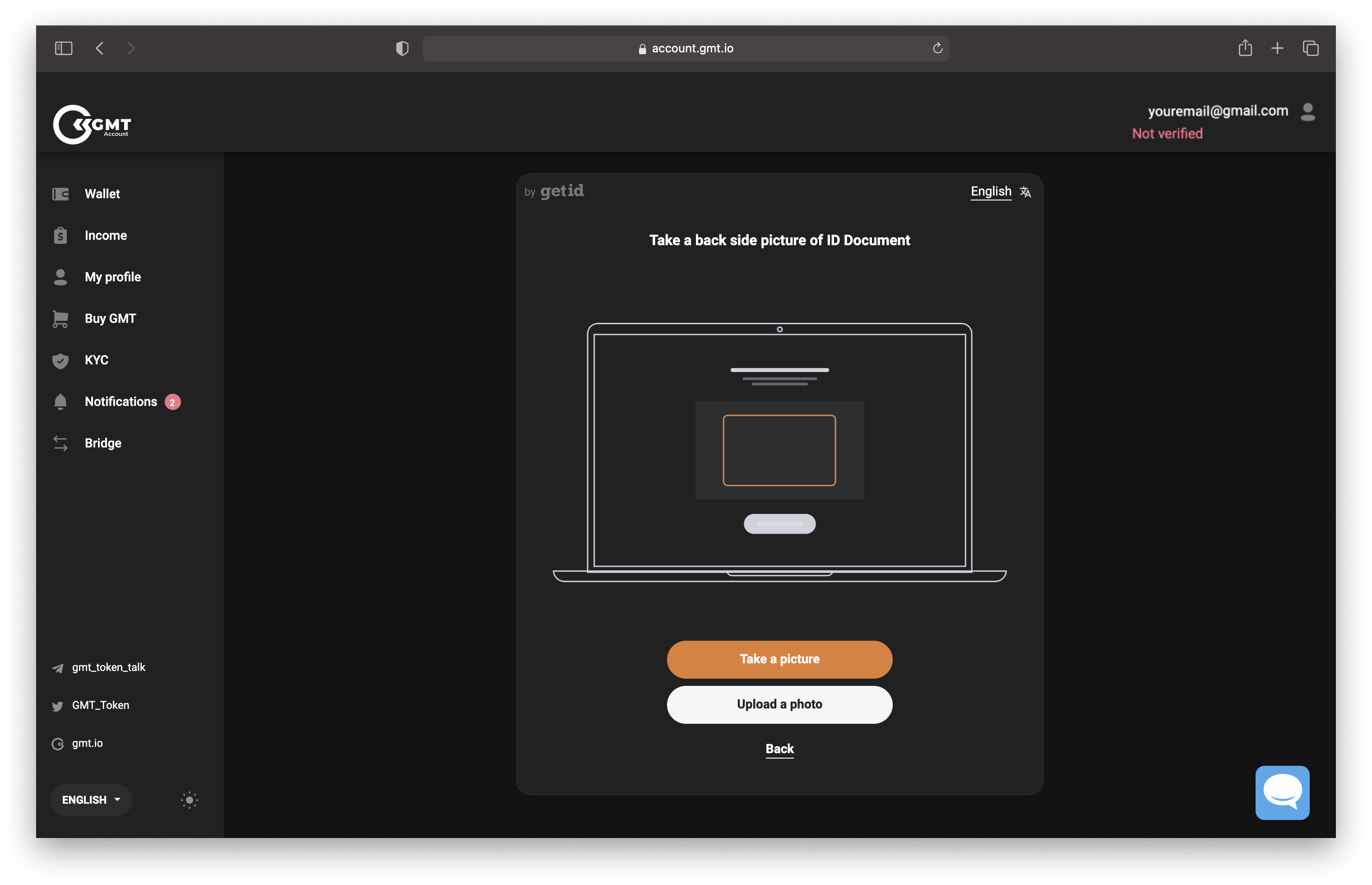Image resolution: width=1372 pixels, height=885 pixels.
Task: Change the getid widget language from English
Action: (x=991, y=191)
